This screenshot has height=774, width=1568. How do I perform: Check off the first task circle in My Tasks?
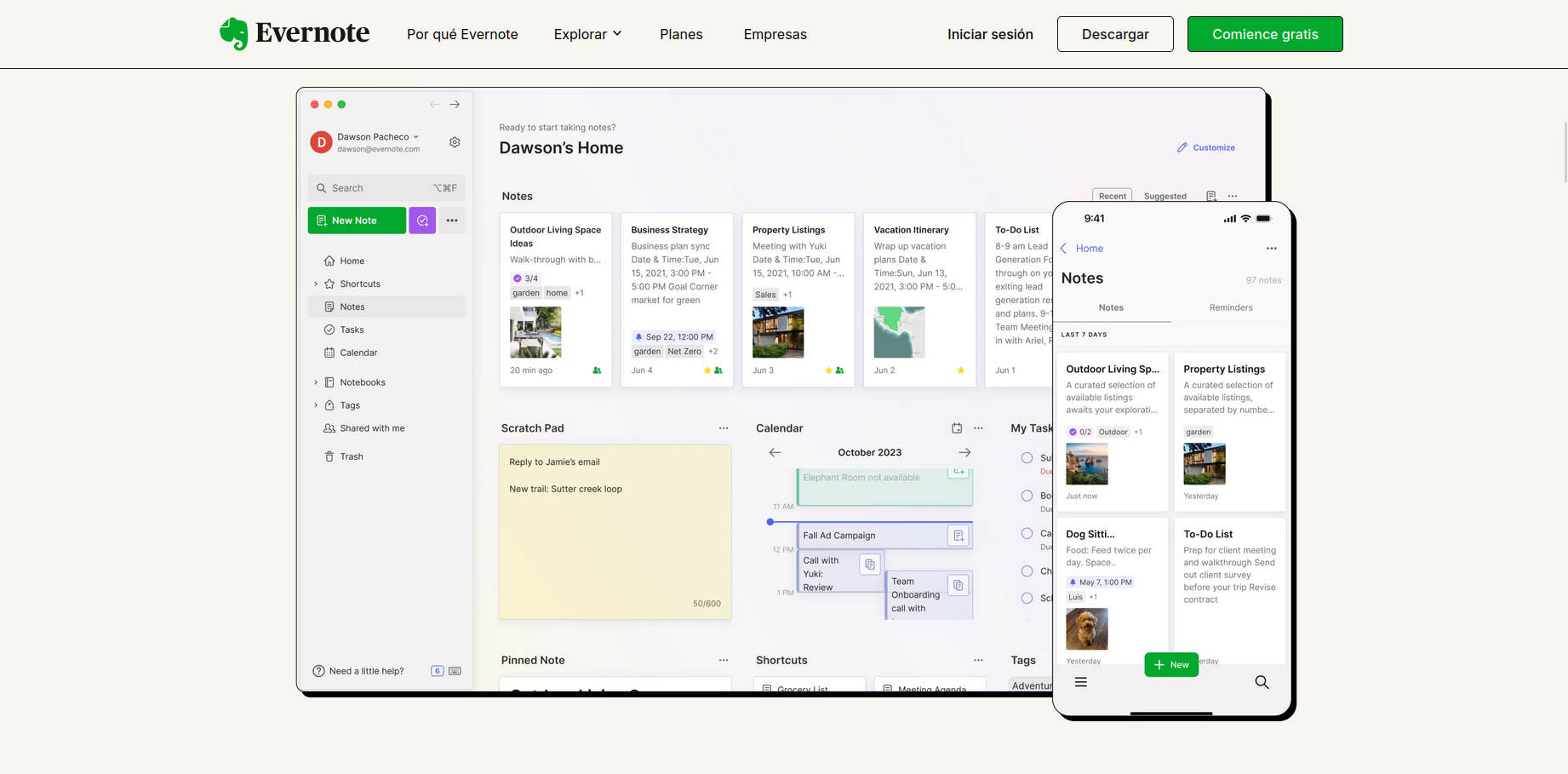click(x=1027, y=458)
